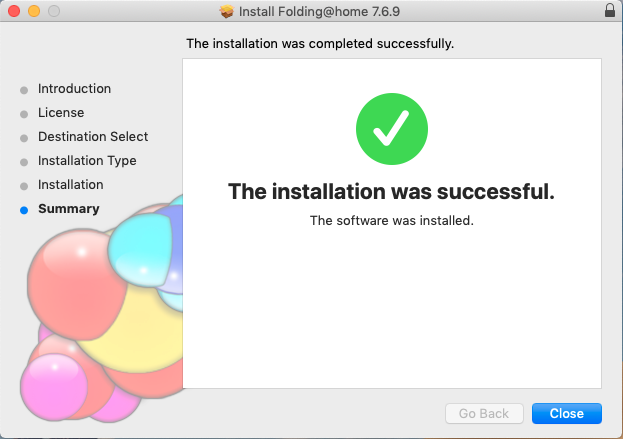Click the 'The installation was successful.' heading
This screenshot has height=439, width=623.
(391, 191)
